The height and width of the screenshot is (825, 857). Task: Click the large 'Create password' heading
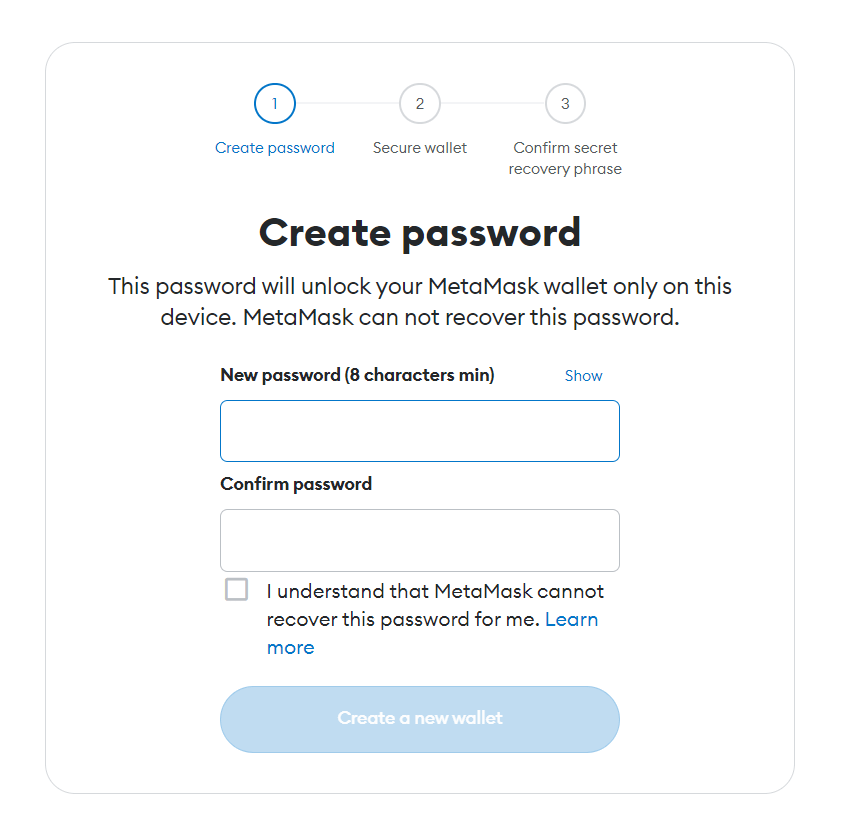420,233
